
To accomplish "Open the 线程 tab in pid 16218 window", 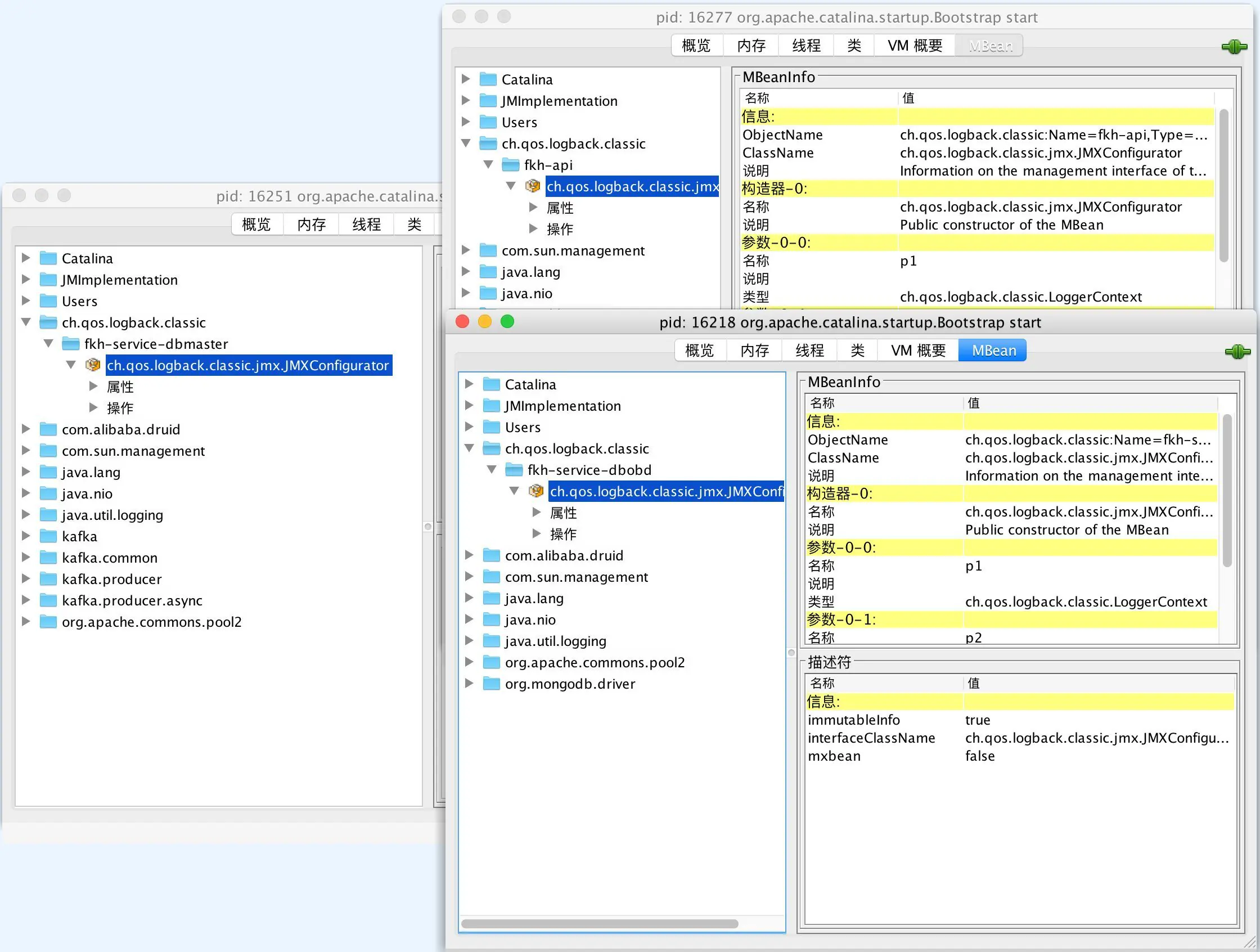I will [809, 351].
